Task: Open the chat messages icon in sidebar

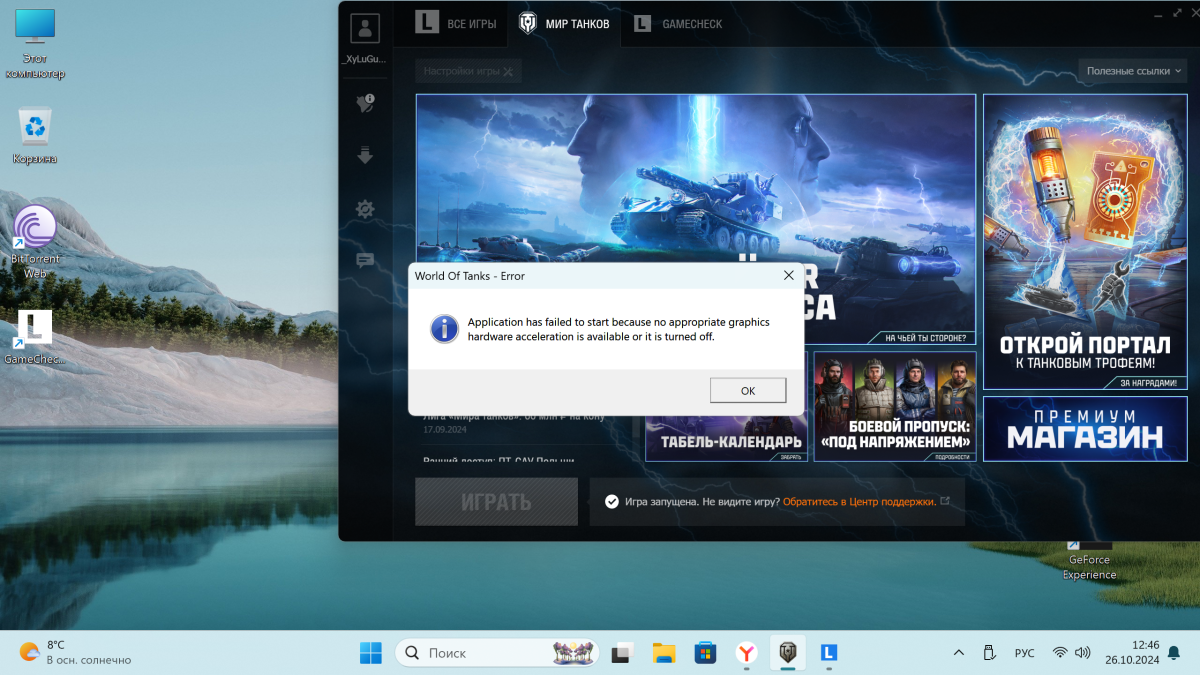Action: tap(365, 261)
